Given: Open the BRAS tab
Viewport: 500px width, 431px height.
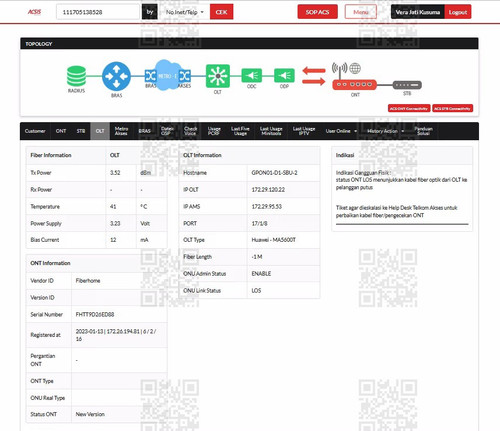Looking at the screenshot, I should tap(144, 131).
